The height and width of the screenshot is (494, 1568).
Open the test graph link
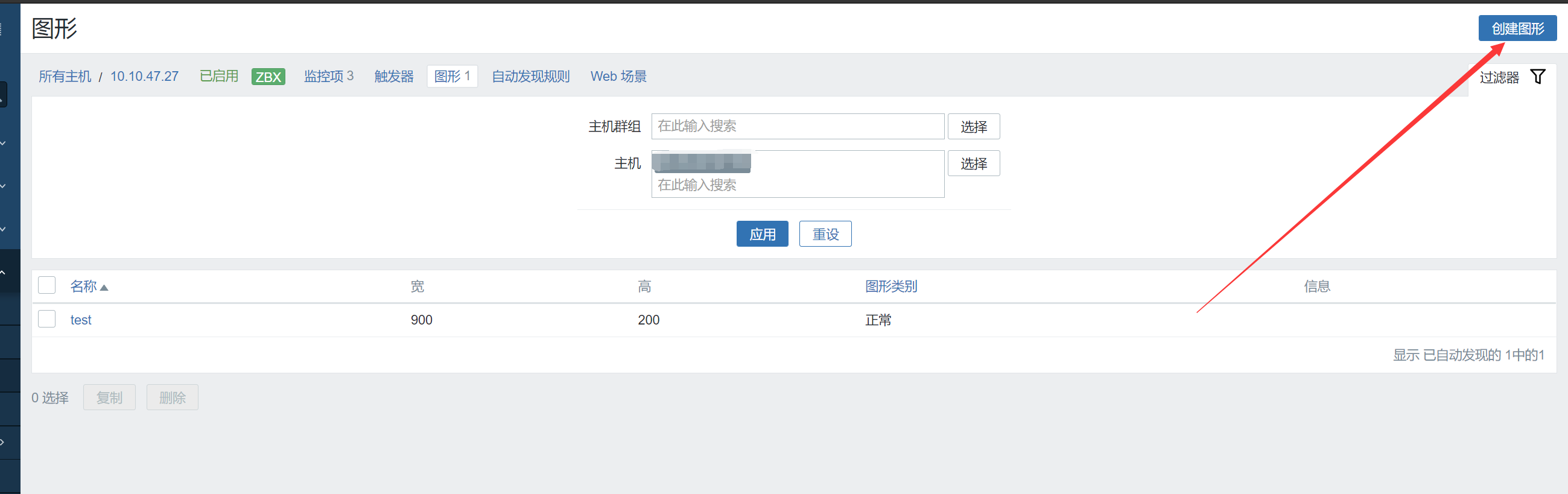(x=81, y=320)
